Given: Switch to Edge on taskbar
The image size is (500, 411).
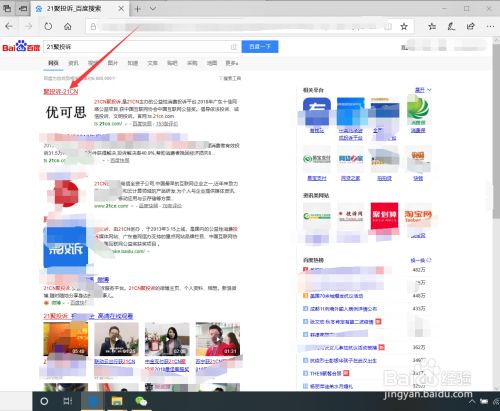Looking at the screenshot, I should click(93, 401).
